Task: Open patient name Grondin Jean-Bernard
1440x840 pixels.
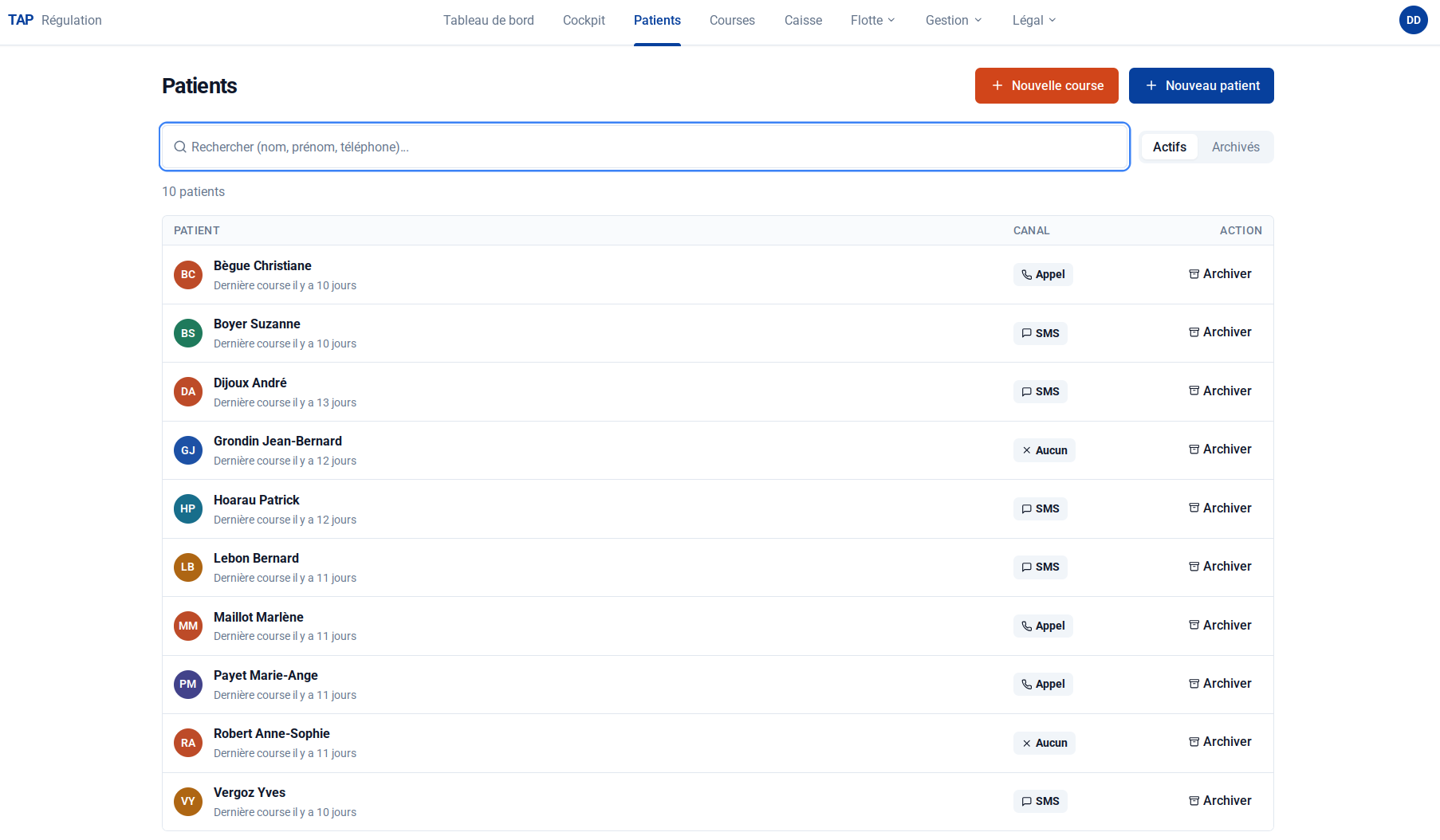Action: tap(277, 441)
